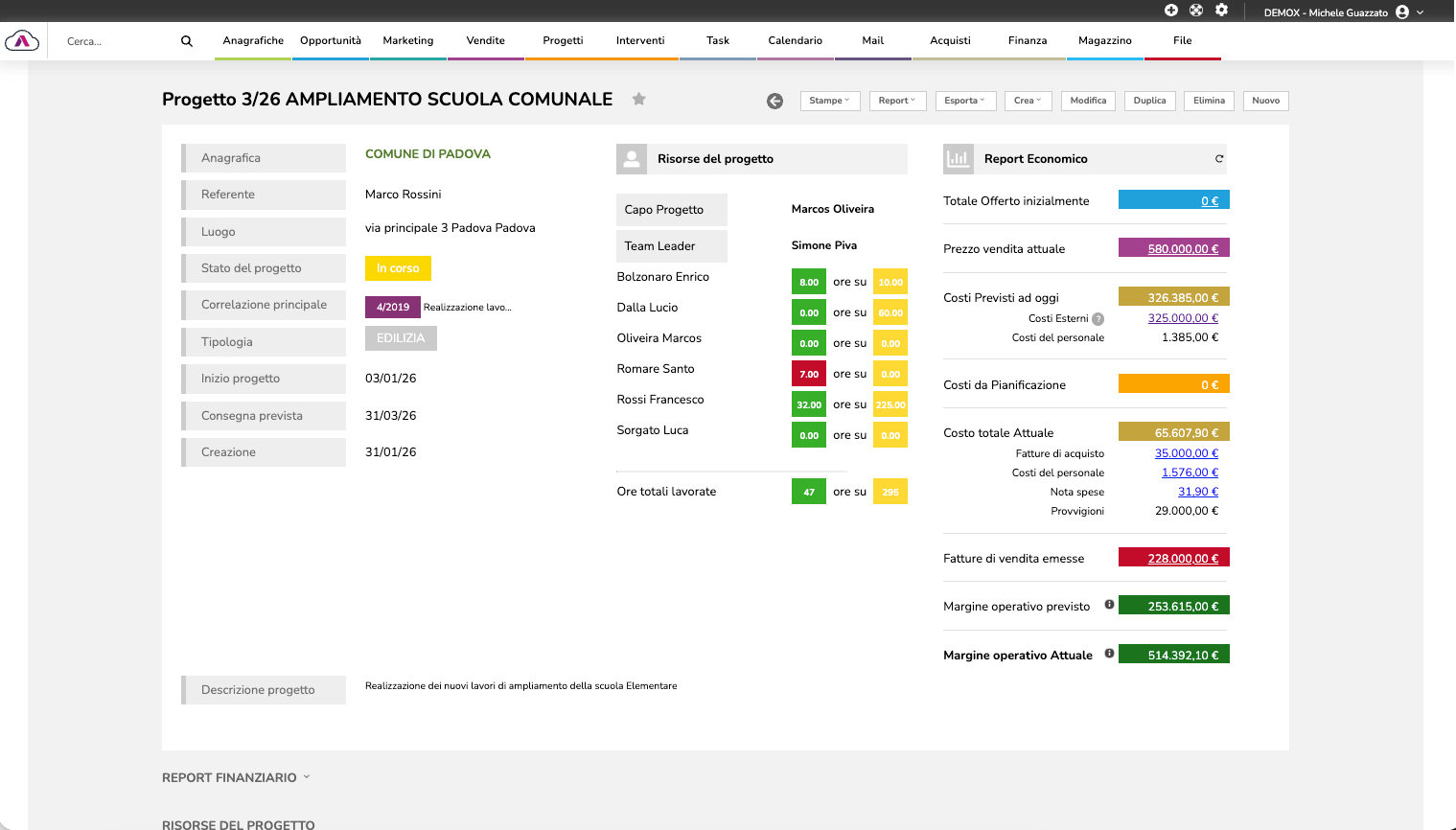Open the support lifebuoy icon
Viewport: 1456px width, 830px height.
click(x=1196, y=11)
